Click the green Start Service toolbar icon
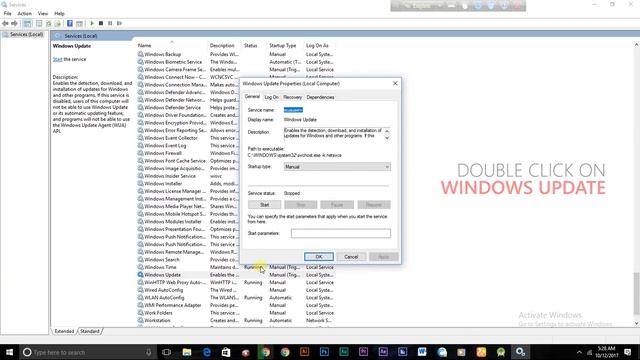The width and height of the screenshot is (640, 360). pyautogui.click(x=92, y=23)
